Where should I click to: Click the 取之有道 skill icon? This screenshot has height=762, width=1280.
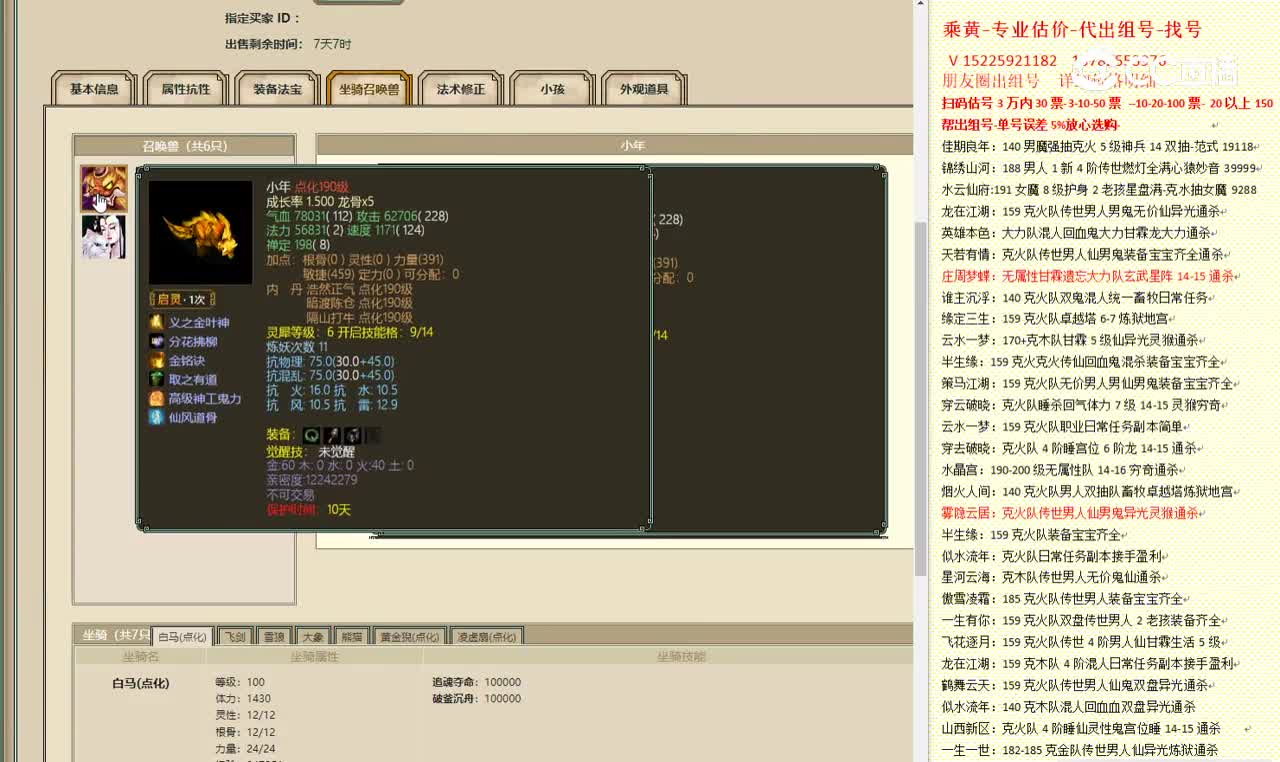pyautogui.click(x=156, y=379)
